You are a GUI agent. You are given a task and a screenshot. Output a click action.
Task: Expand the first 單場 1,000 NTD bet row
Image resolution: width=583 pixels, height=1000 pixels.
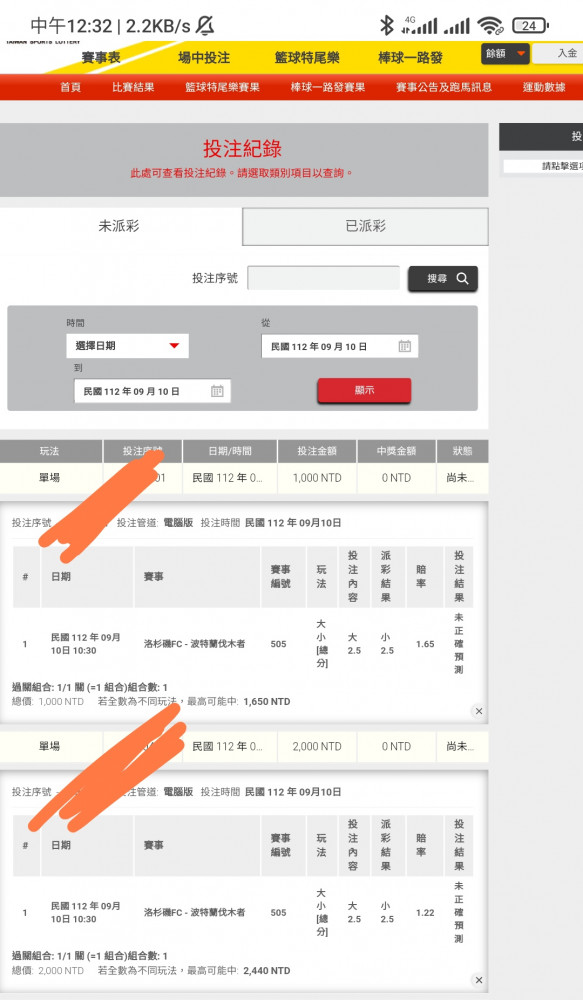click(x=244, y=478)
